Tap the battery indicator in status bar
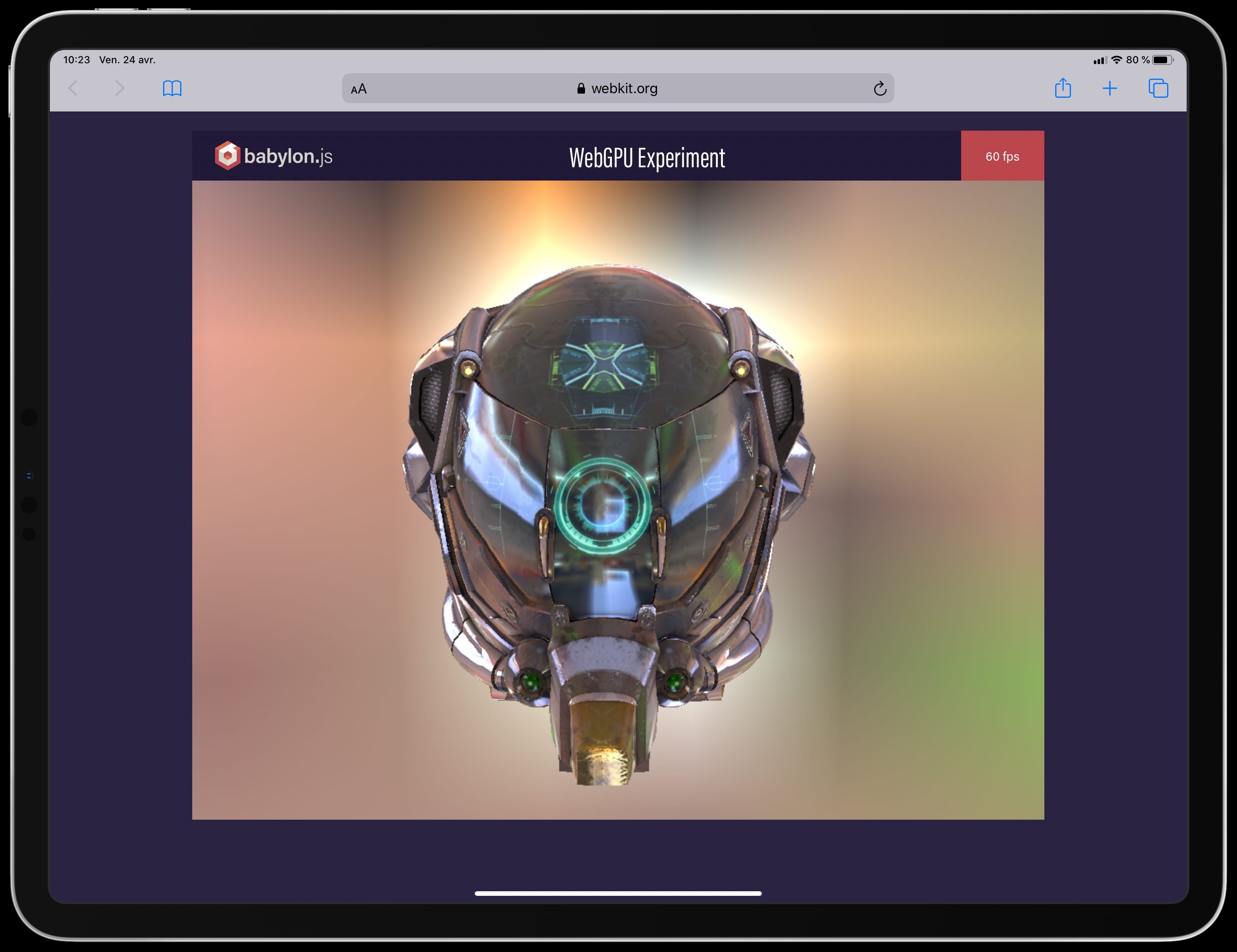The image size is (1237, 952). 1162,59
